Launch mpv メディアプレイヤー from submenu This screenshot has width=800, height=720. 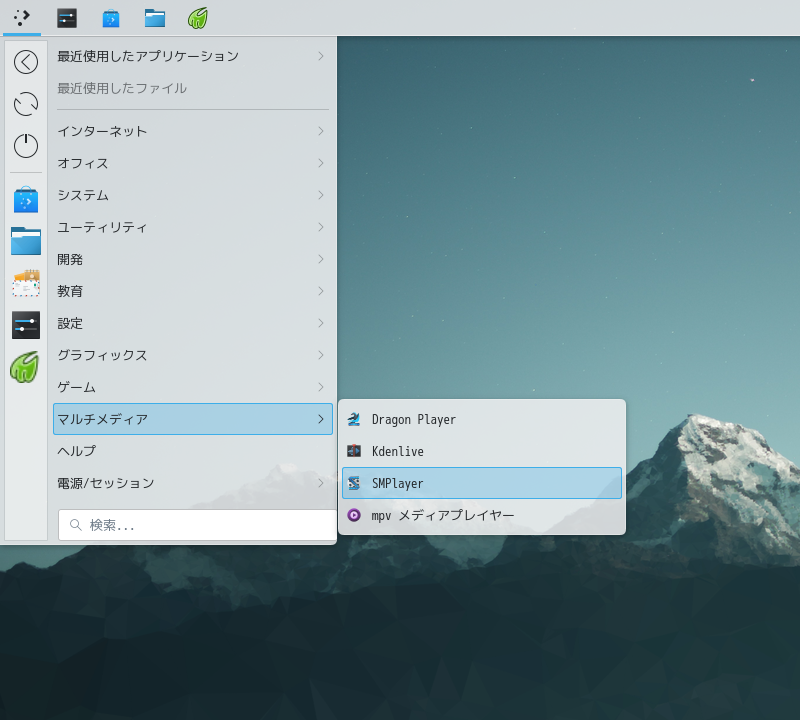click(482, 515)
